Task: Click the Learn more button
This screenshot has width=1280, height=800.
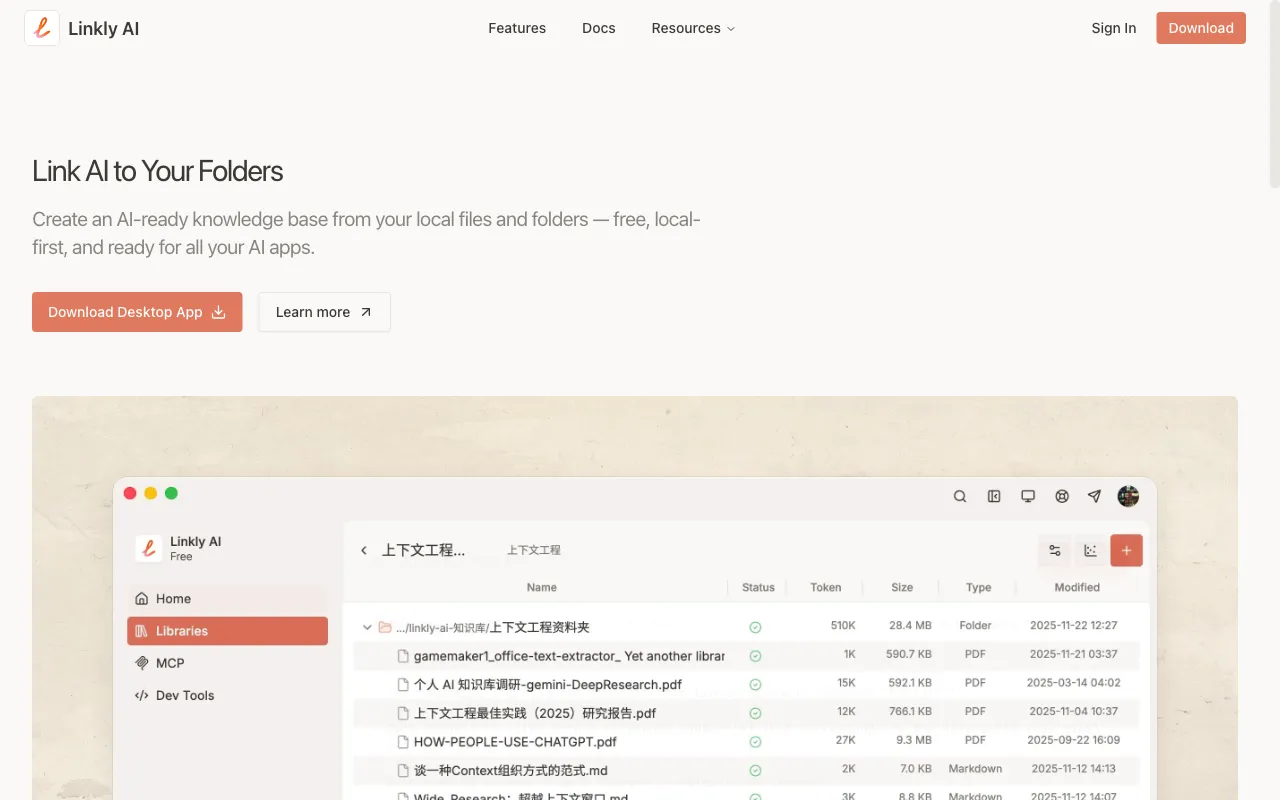Action: (x=324, y=312)
